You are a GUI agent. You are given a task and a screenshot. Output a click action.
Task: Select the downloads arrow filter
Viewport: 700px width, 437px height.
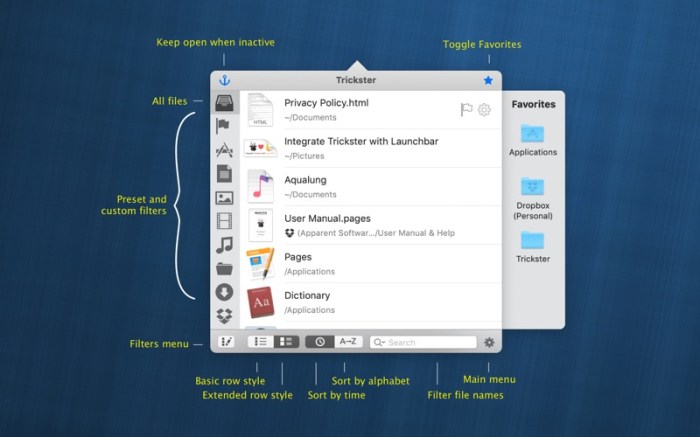[x=225, y=292]
